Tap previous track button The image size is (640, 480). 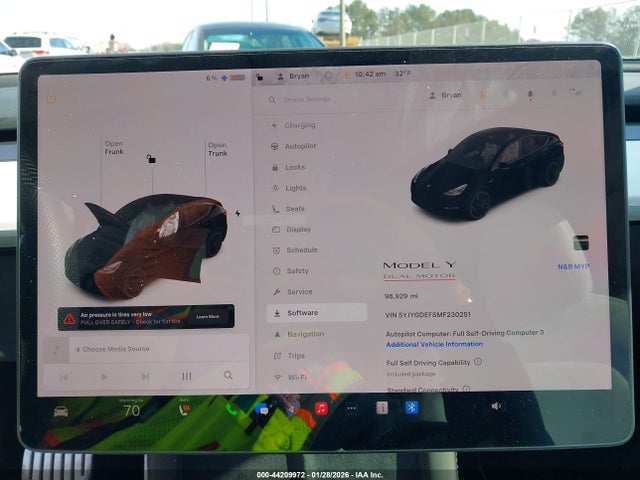tap(64, 378)
